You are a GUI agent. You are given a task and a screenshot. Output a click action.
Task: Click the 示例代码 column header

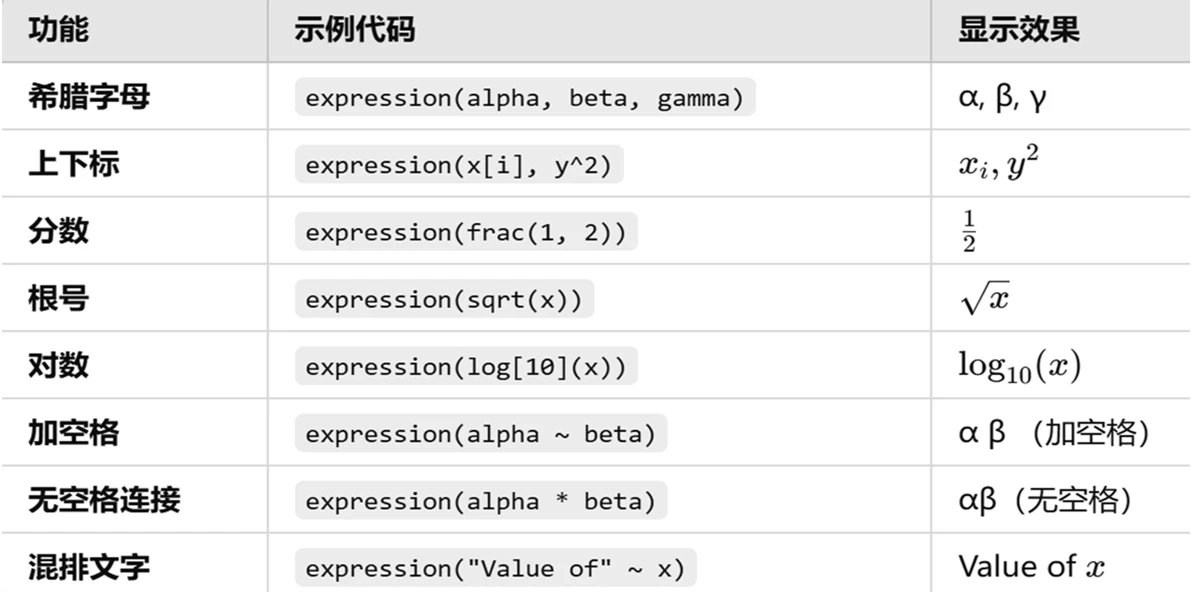tap(354, 31)
